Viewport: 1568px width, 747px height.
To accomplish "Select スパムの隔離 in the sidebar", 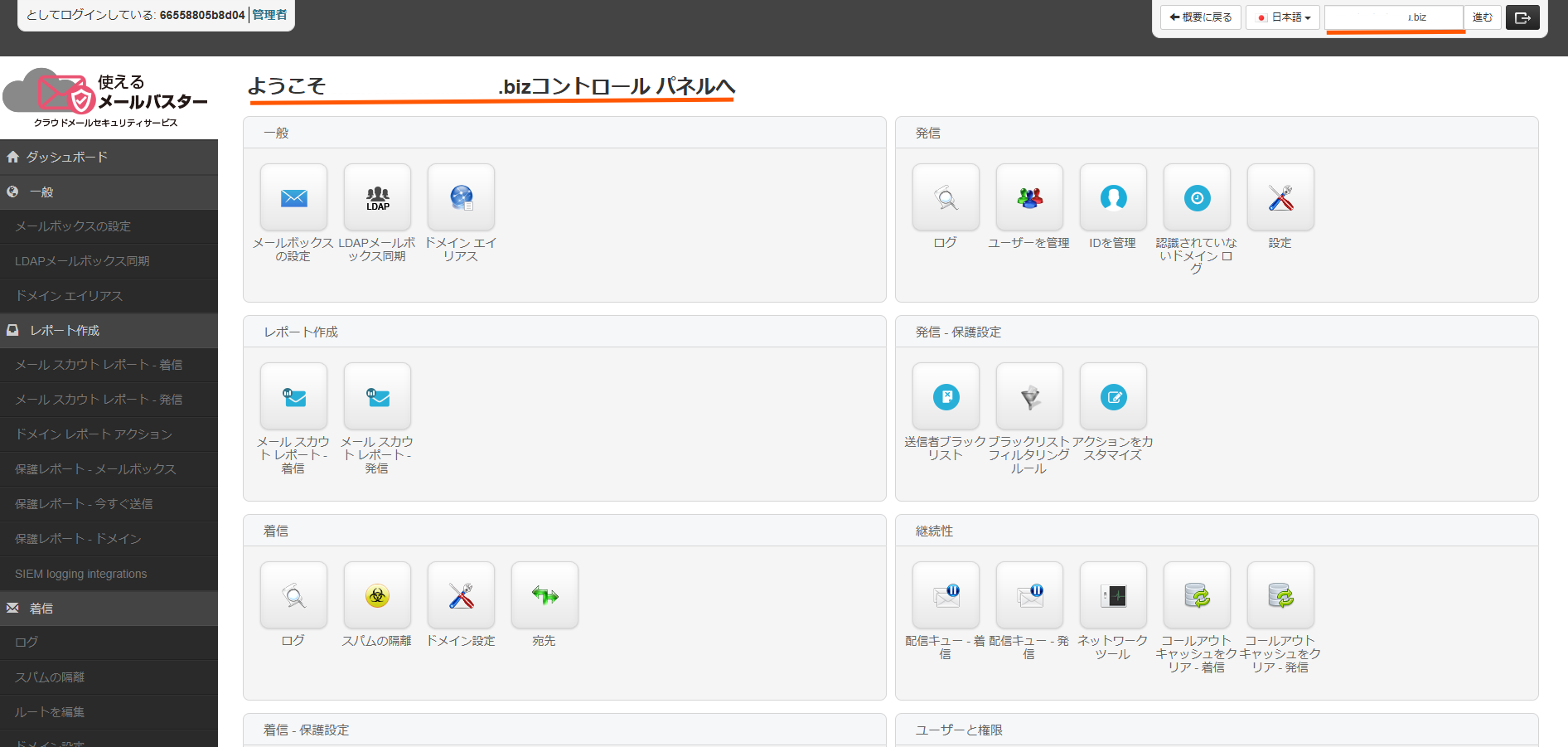I will pos(109,677).
